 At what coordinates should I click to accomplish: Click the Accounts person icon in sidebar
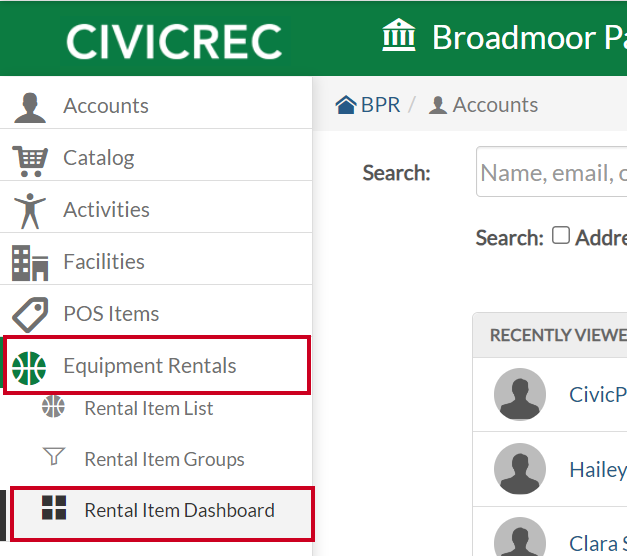[x=30, y=108]
